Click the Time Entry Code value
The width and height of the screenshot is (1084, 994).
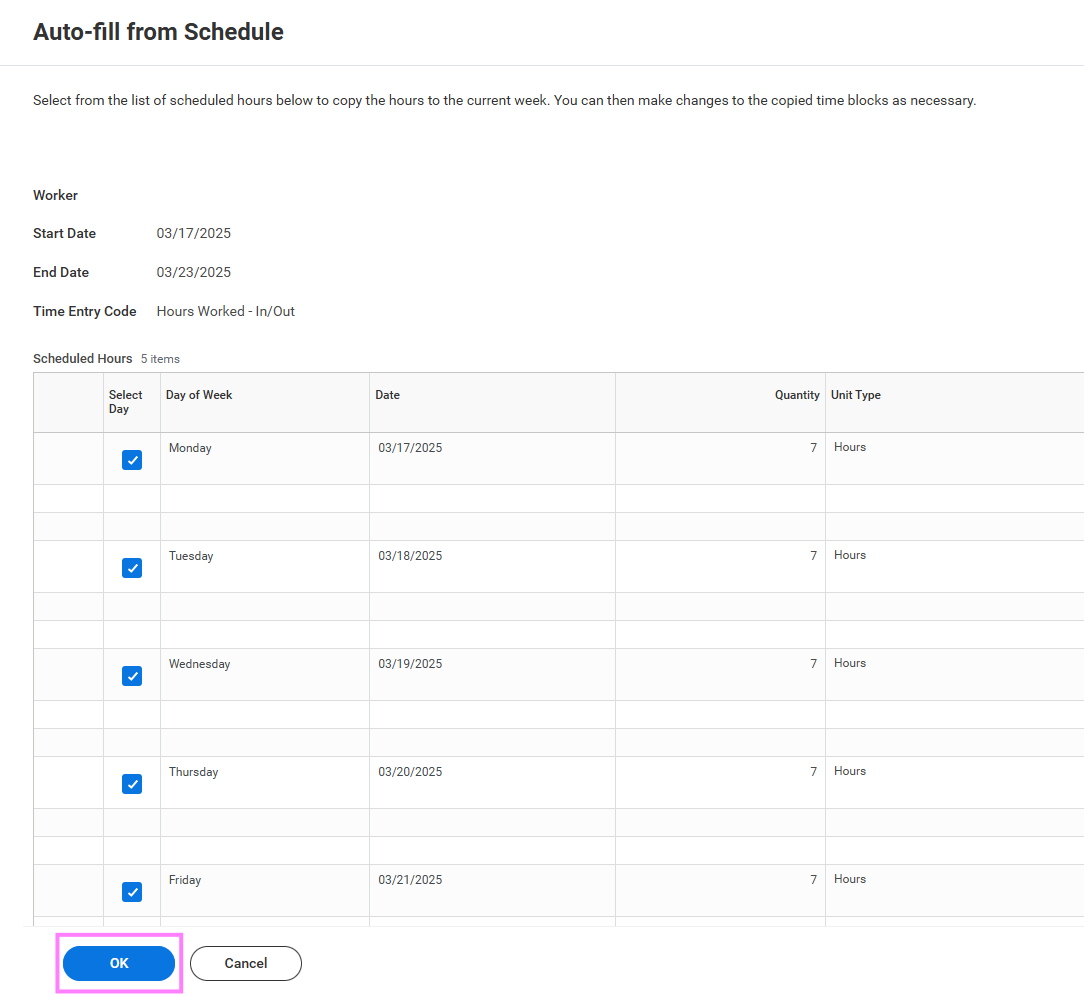click(225, 311)
